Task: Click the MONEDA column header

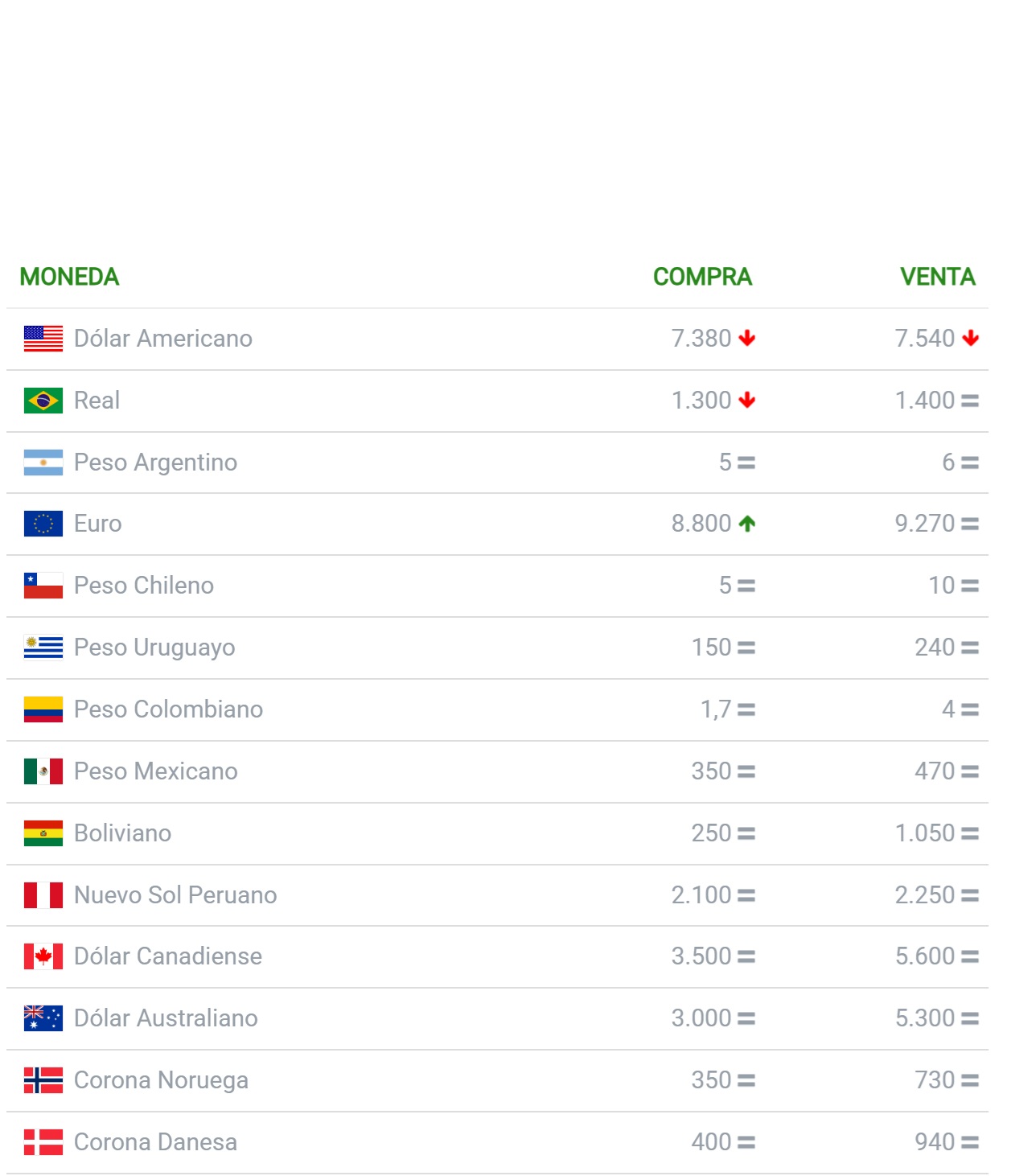Action: 69,277
